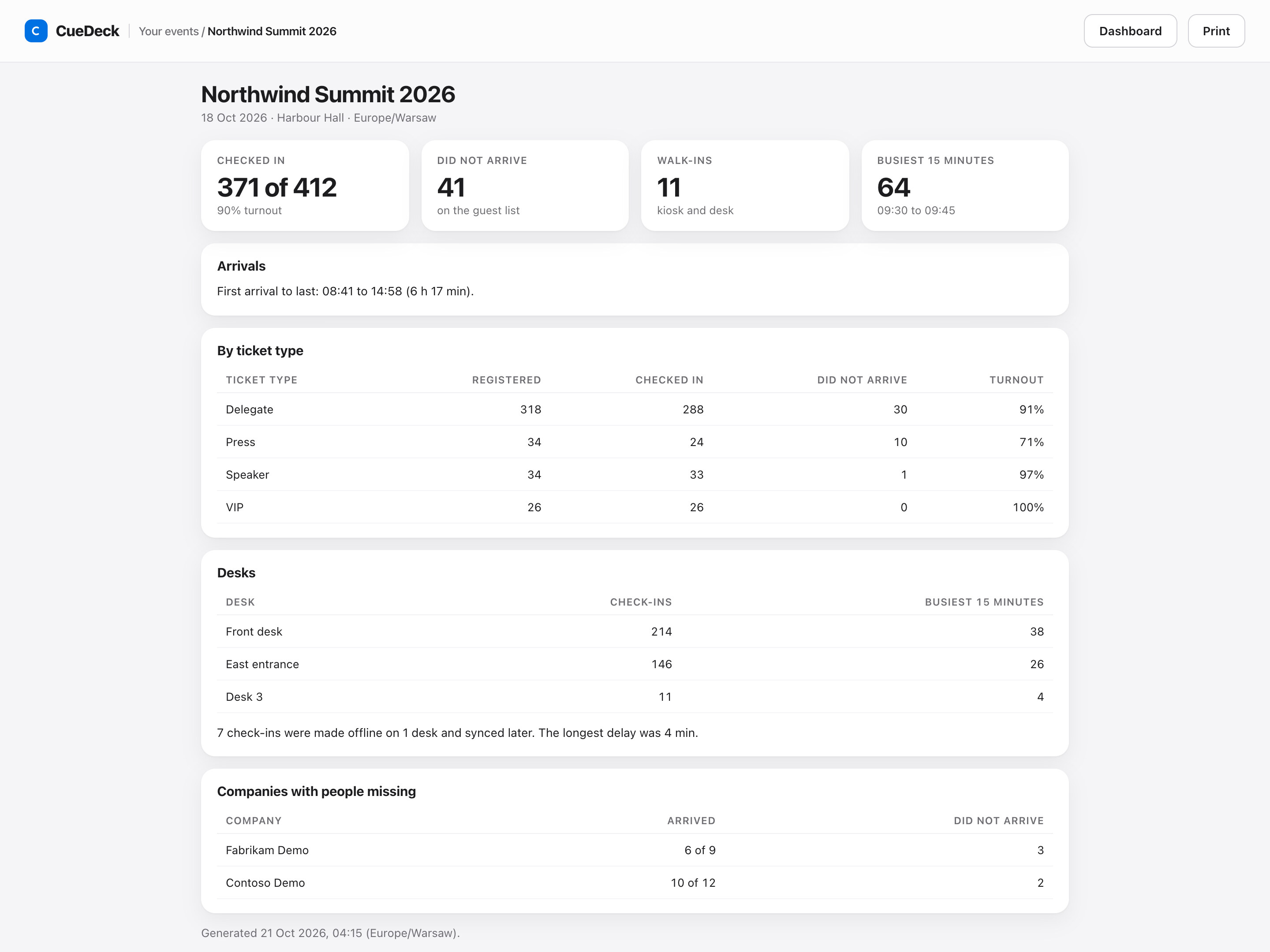This screenshot has height=952, width=1270.
Task: Select Press turnout 71%
Action: point(1031,443)
